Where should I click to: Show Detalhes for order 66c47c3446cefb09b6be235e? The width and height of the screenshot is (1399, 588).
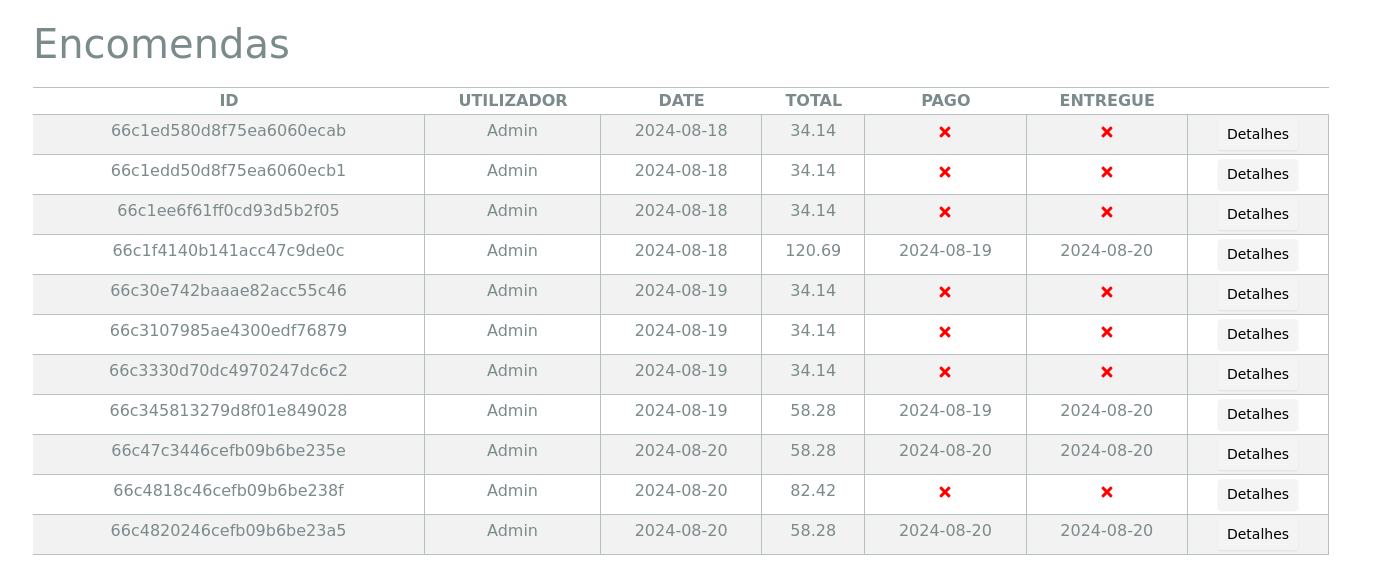(x=1257, y=454)
